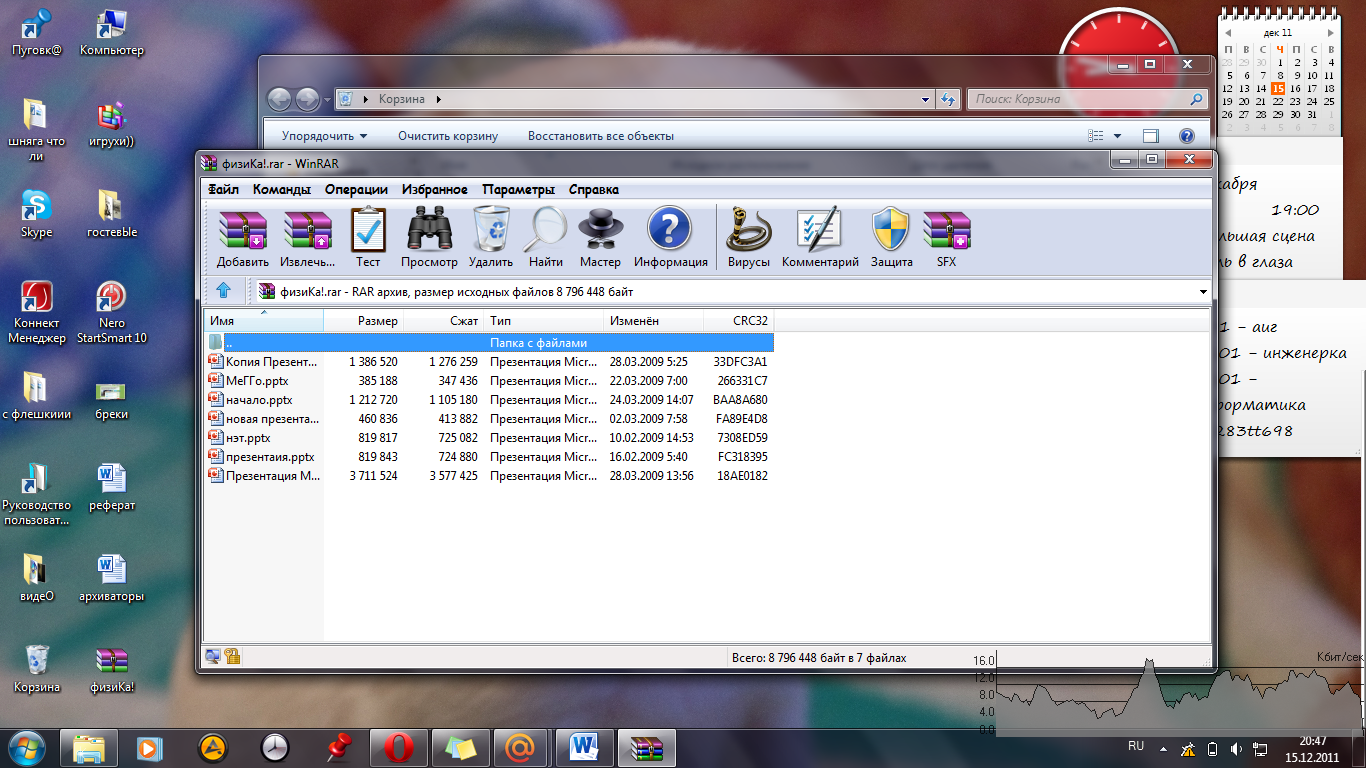The image size is (1366, 768).
Task: Select the Коннект Менеджер desktop icon
Action: pos(37,312)
